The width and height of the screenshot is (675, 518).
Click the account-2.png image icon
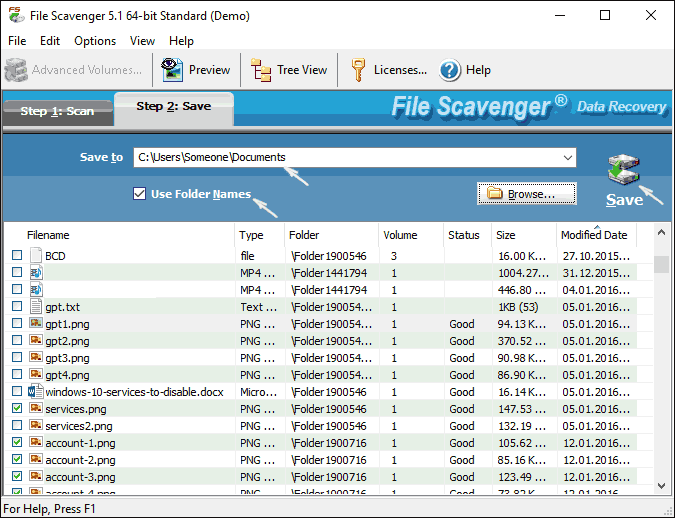point(36,459)
